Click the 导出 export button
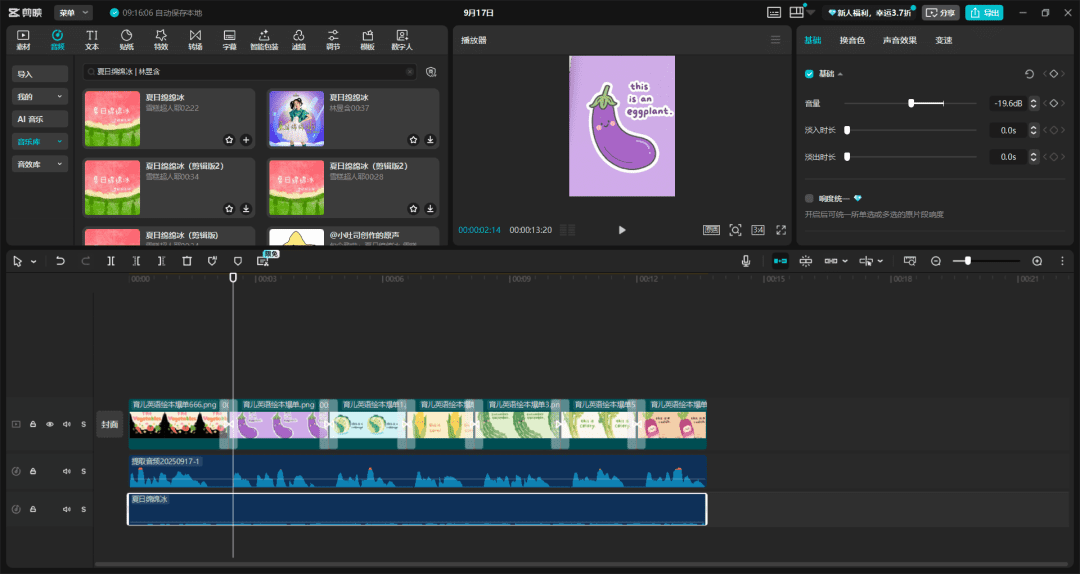Screen dimensions: 1080x574 pos(984,12)
